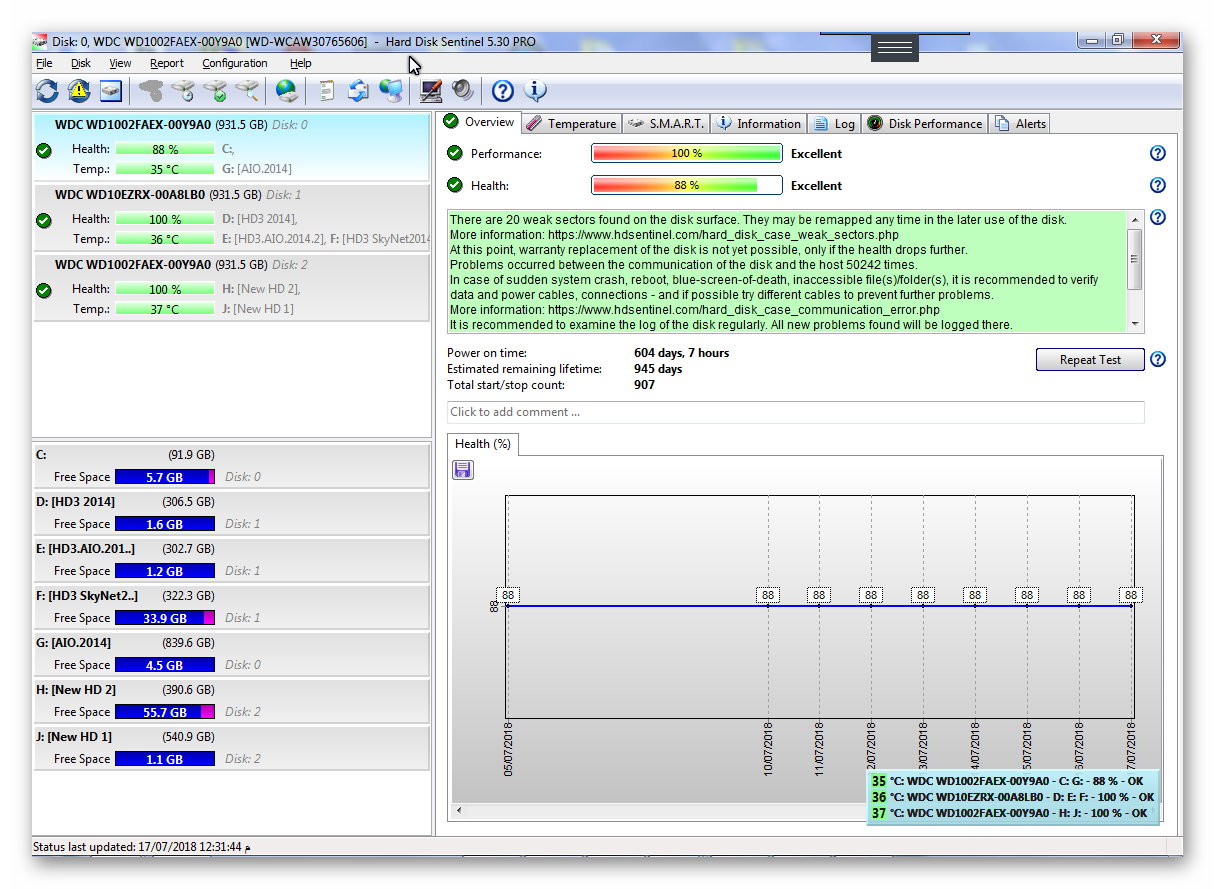The height and width of the screenshot is (889, 1216).
Task: Click the help icon next to Repeat Test
Action: (x=1158, y=359)
